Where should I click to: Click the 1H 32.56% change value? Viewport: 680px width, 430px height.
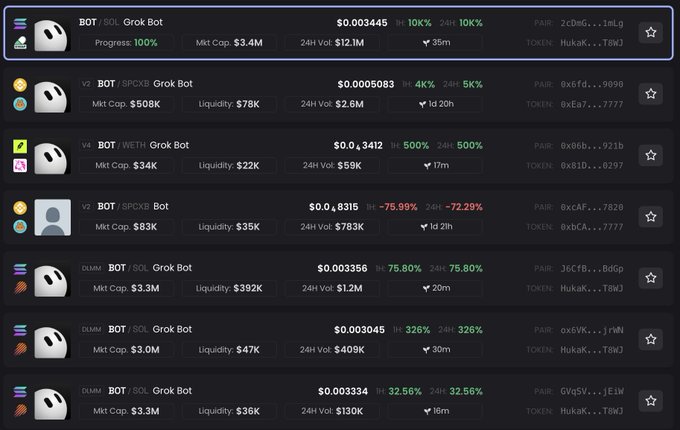click(405, 391)
